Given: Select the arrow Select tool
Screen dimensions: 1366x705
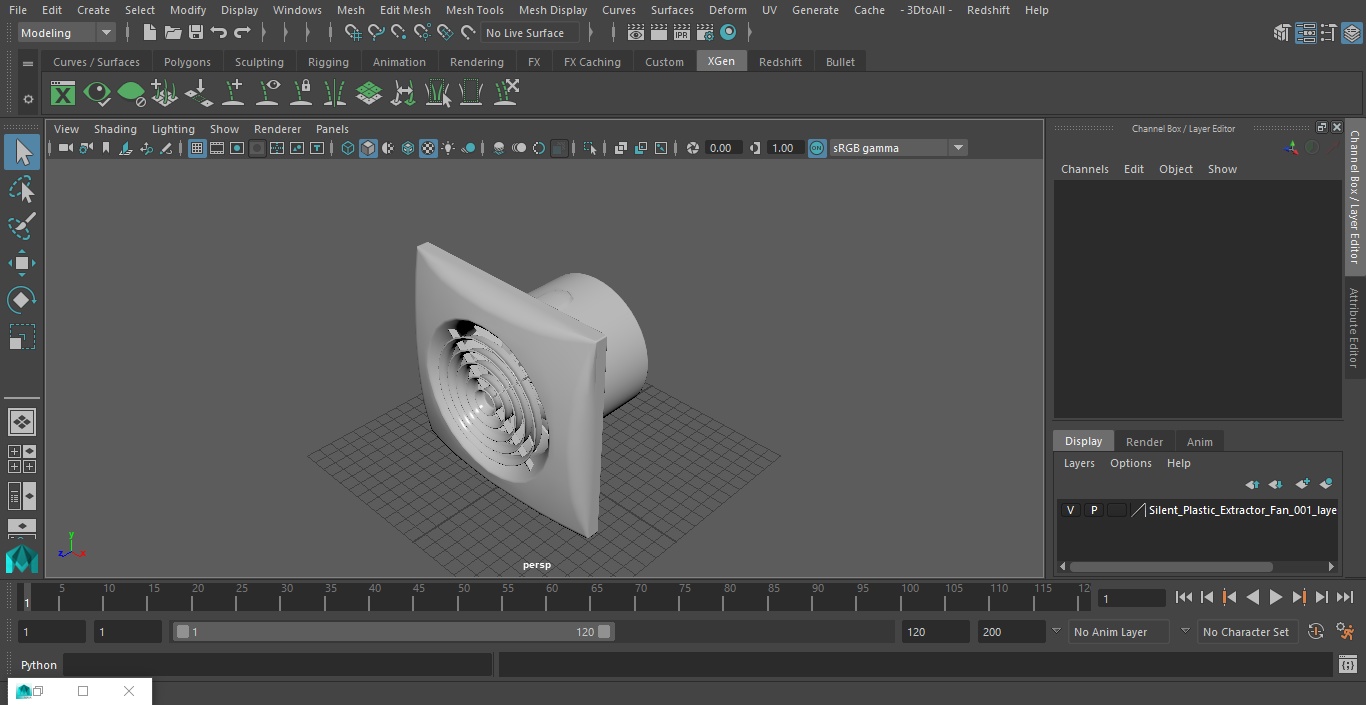Looking at the screenshot, I should [22, 152].
